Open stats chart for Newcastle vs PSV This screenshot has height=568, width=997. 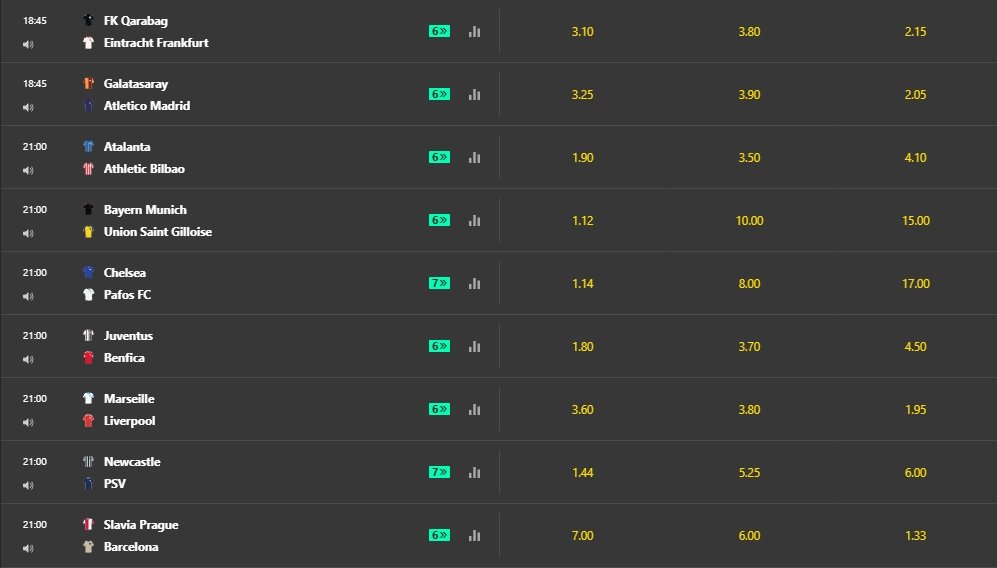[474, 472]
